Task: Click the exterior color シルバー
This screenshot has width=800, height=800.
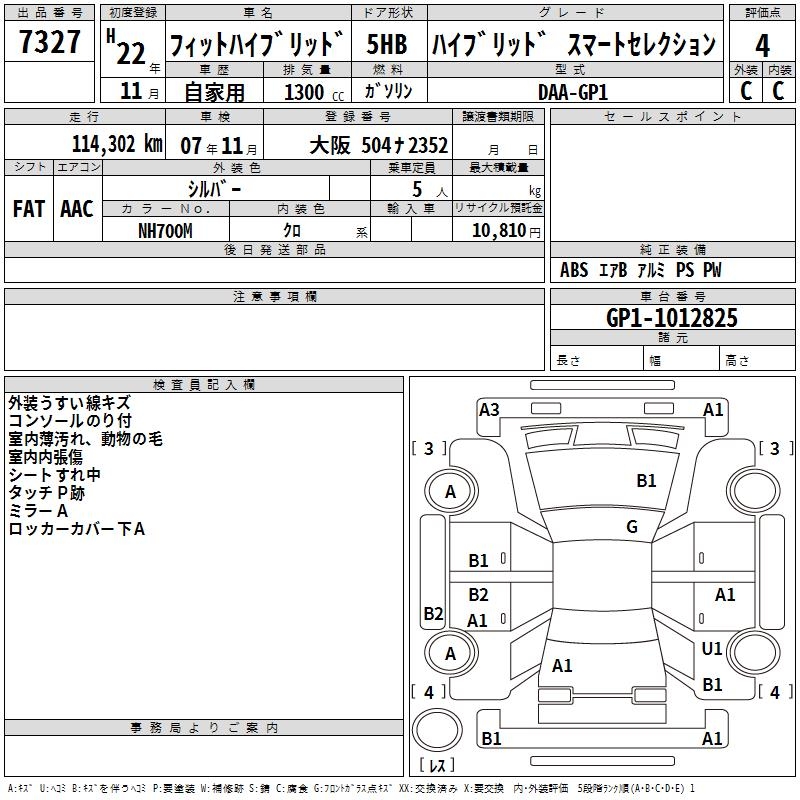Action: point(214,189)
